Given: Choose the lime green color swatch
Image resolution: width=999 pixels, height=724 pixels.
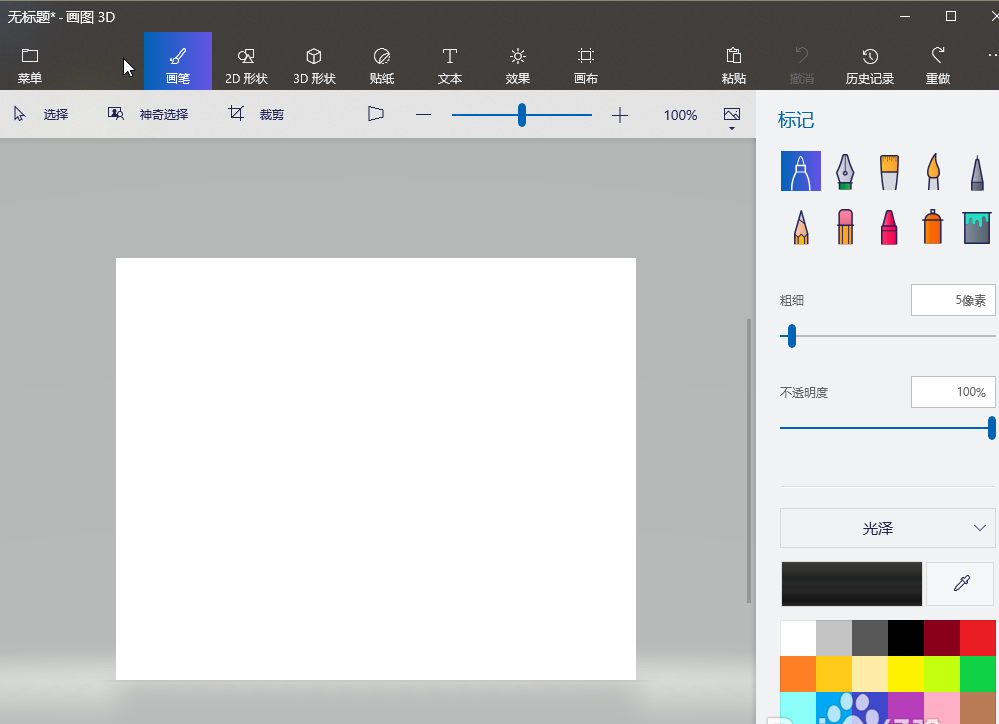Looking at the screenshot, I should [942, 674].
